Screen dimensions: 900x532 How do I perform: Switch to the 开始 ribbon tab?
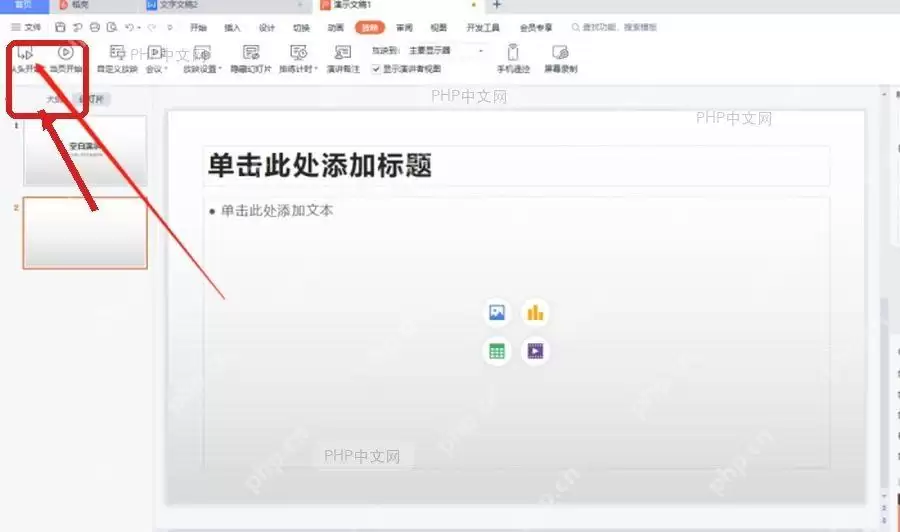pyautogui.click(x=199, y=28)
